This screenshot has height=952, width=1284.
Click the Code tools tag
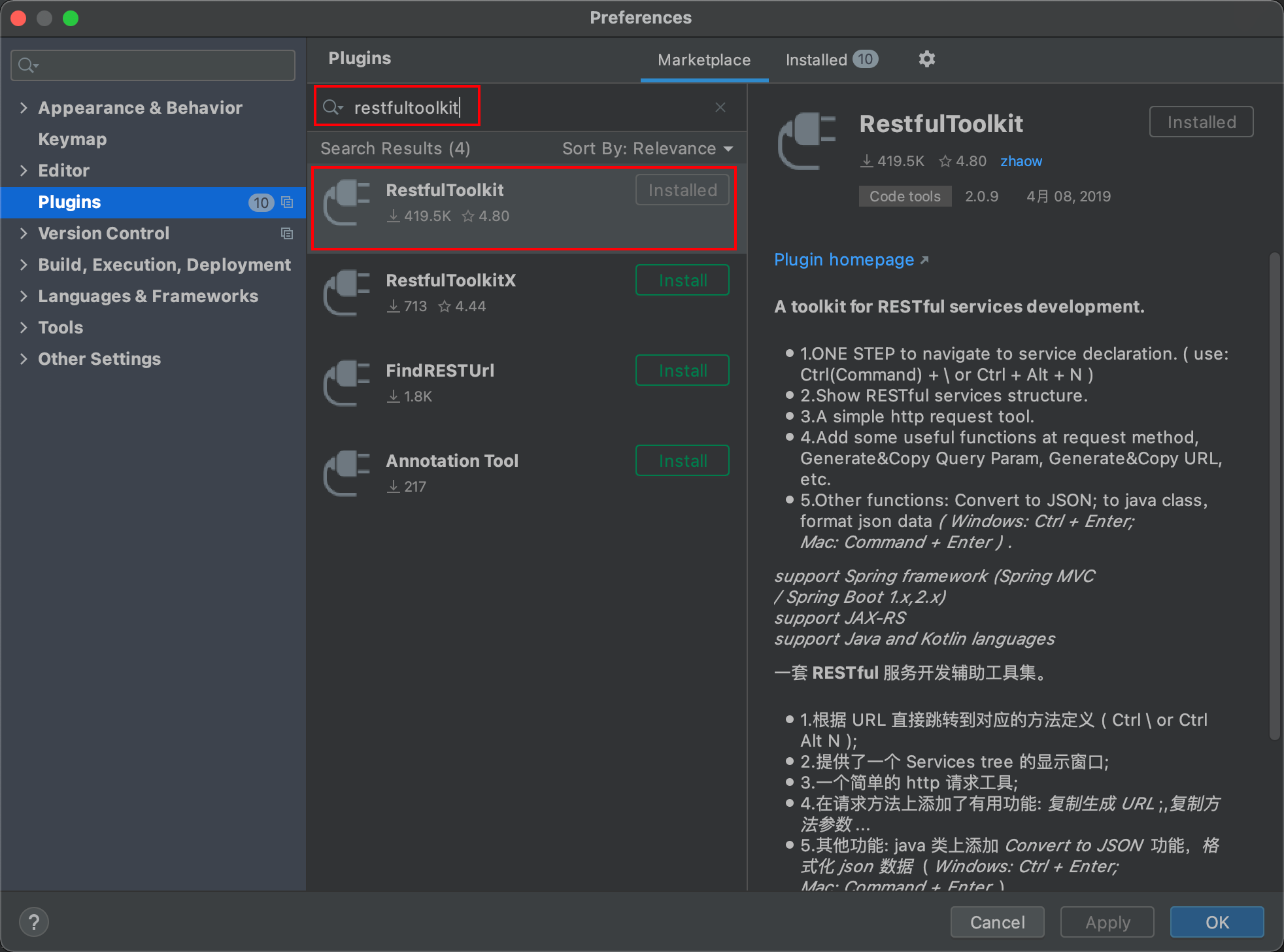click(x=905, y=196)
